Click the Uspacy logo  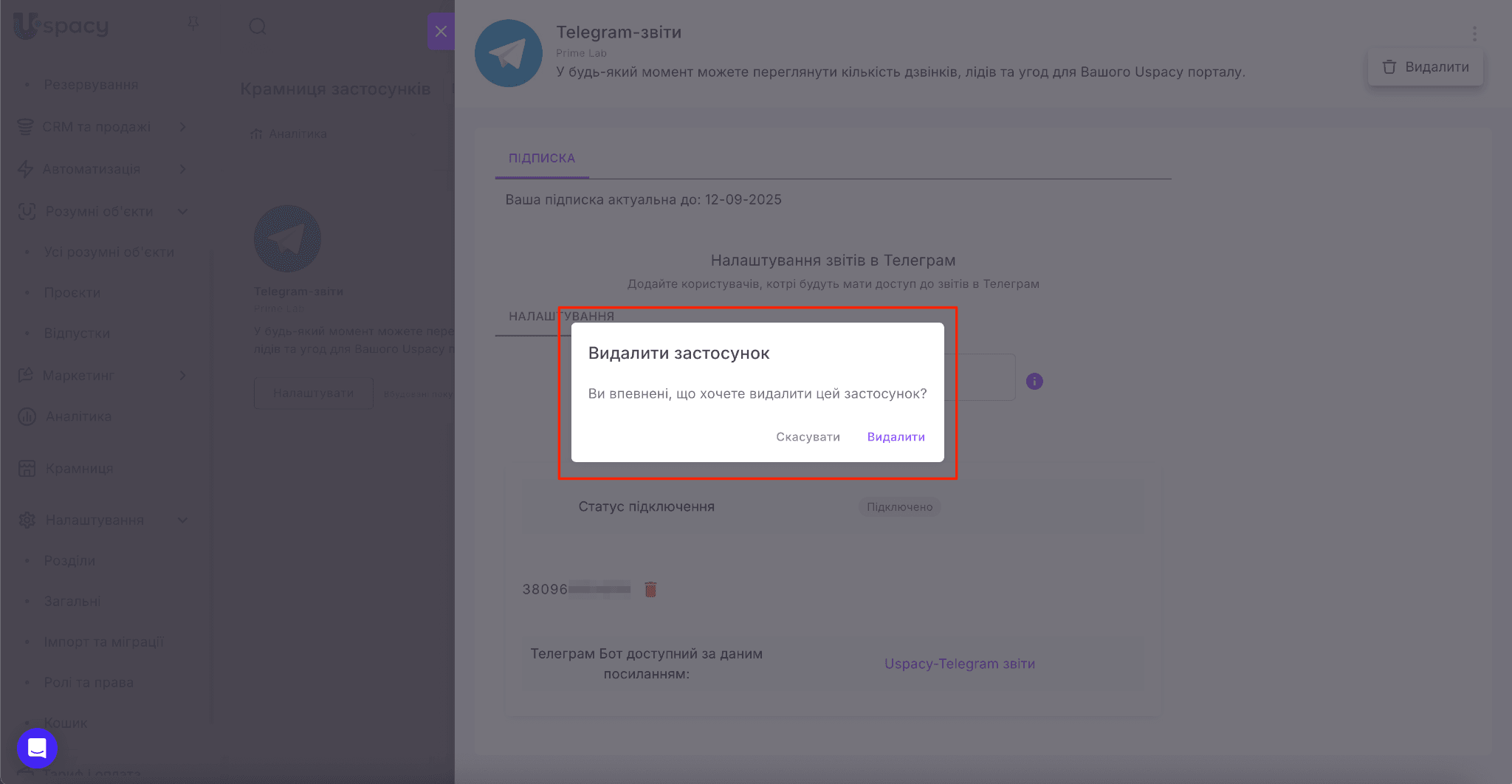click(x=62, y=26)
